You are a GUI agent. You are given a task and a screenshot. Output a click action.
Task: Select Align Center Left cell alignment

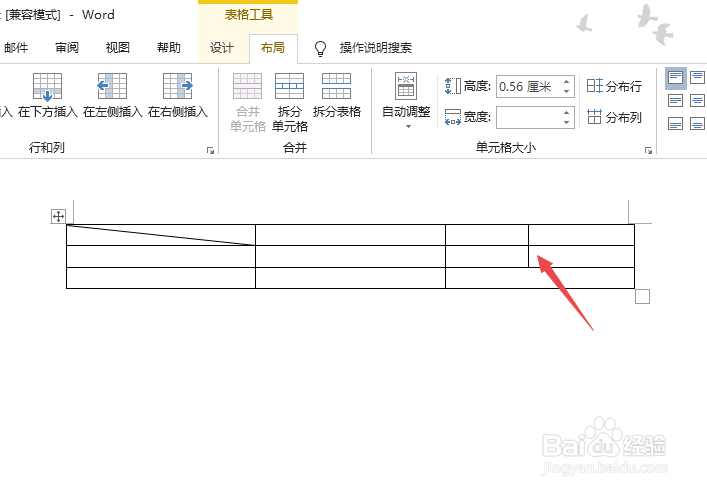pyautogui.click(x=675, y=101)
